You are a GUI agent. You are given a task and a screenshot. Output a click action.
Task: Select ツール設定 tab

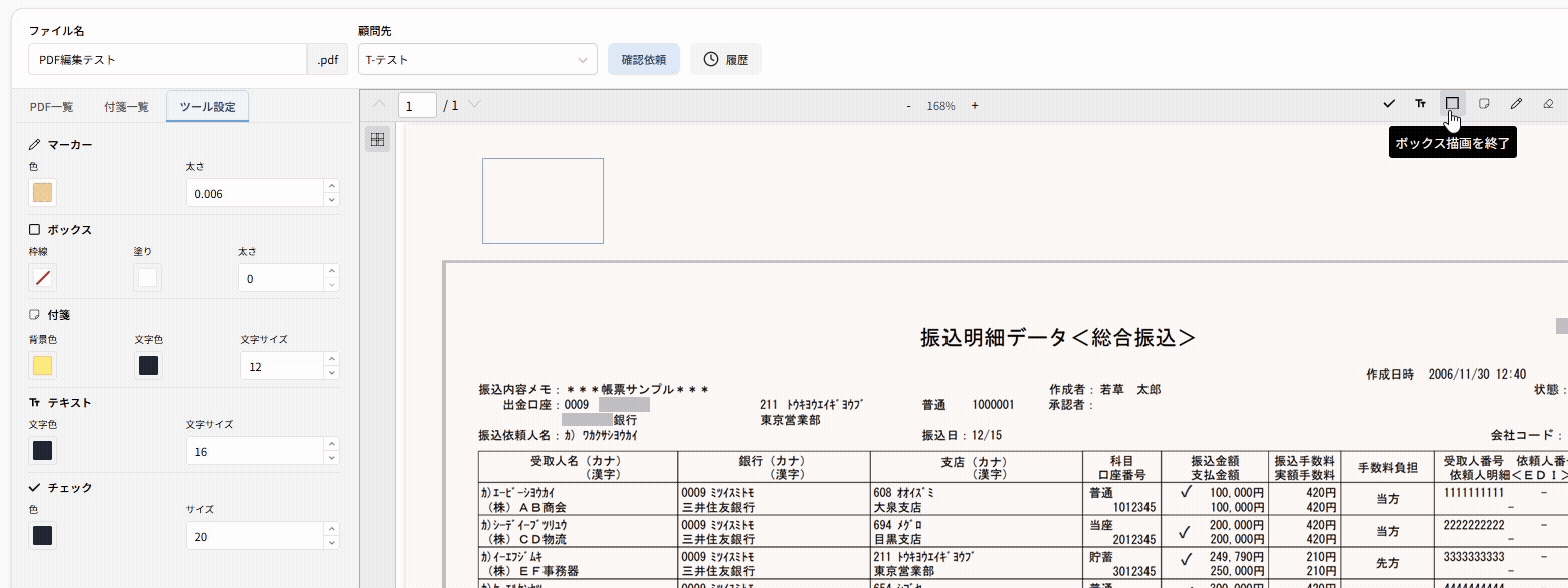click(x=207, y=106)
